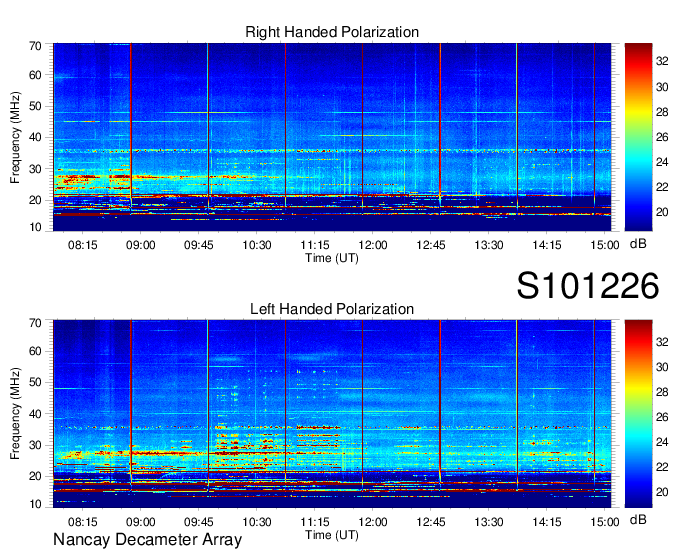
Task: Click the 09:00 tick of the left-handed plot
Action: point(141,522)
